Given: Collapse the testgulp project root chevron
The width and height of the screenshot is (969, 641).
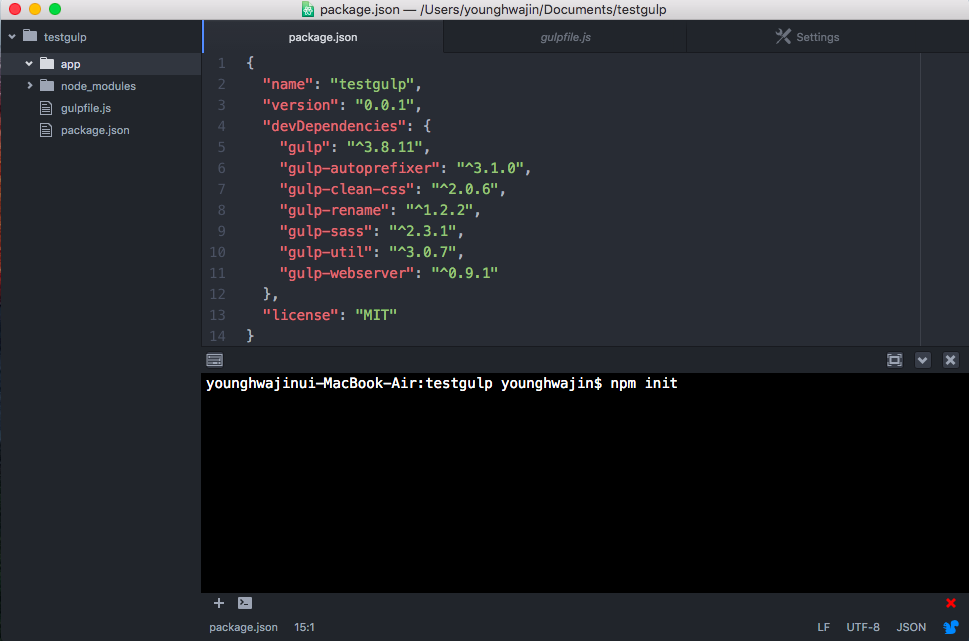Looking at the screenshot, I should click(x=12, y=36).
